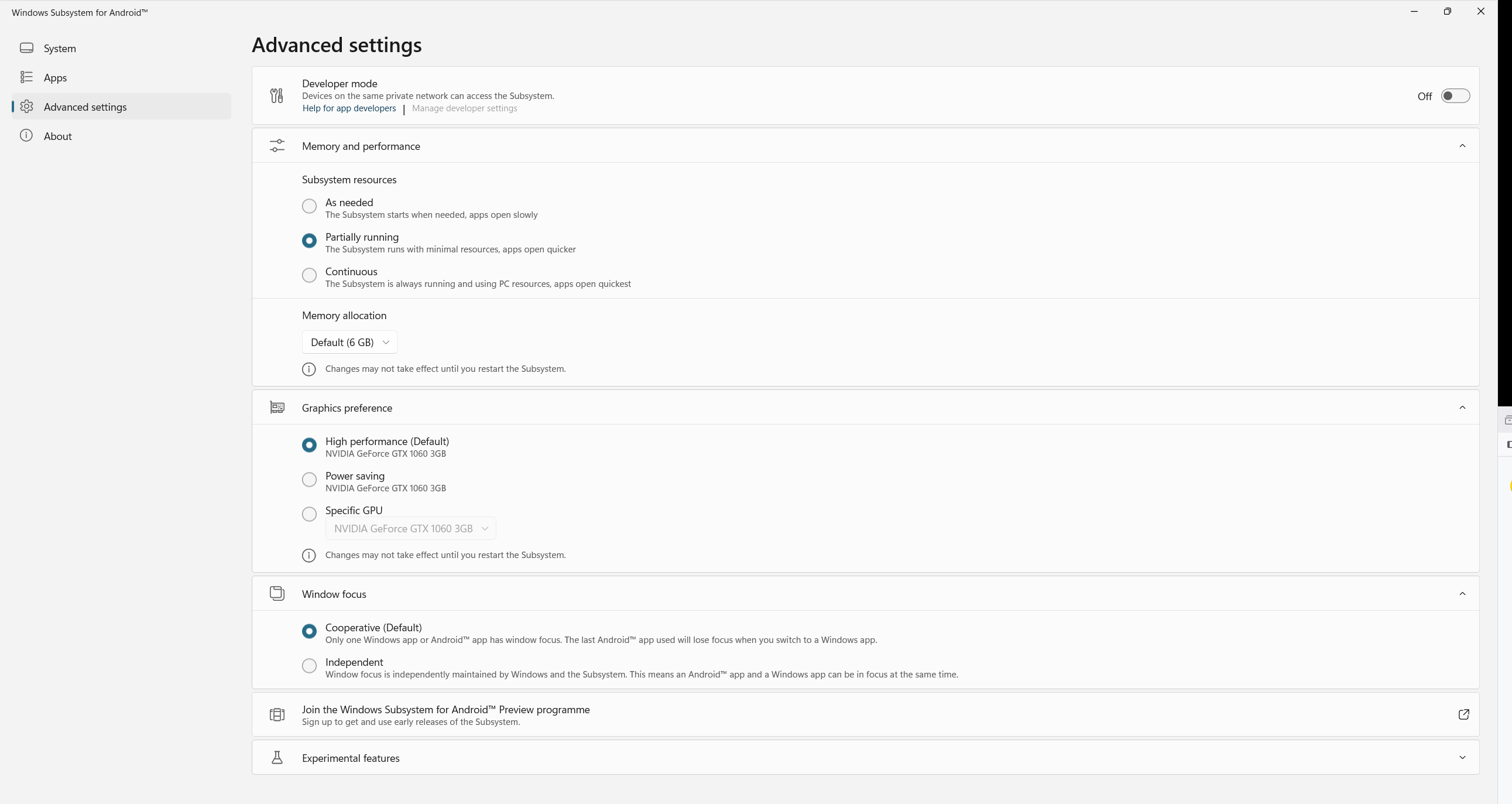Image resolution: width=1512 pixels, height=804 pixels.
Task: Open the About page in sidebar
Action: 57,136
